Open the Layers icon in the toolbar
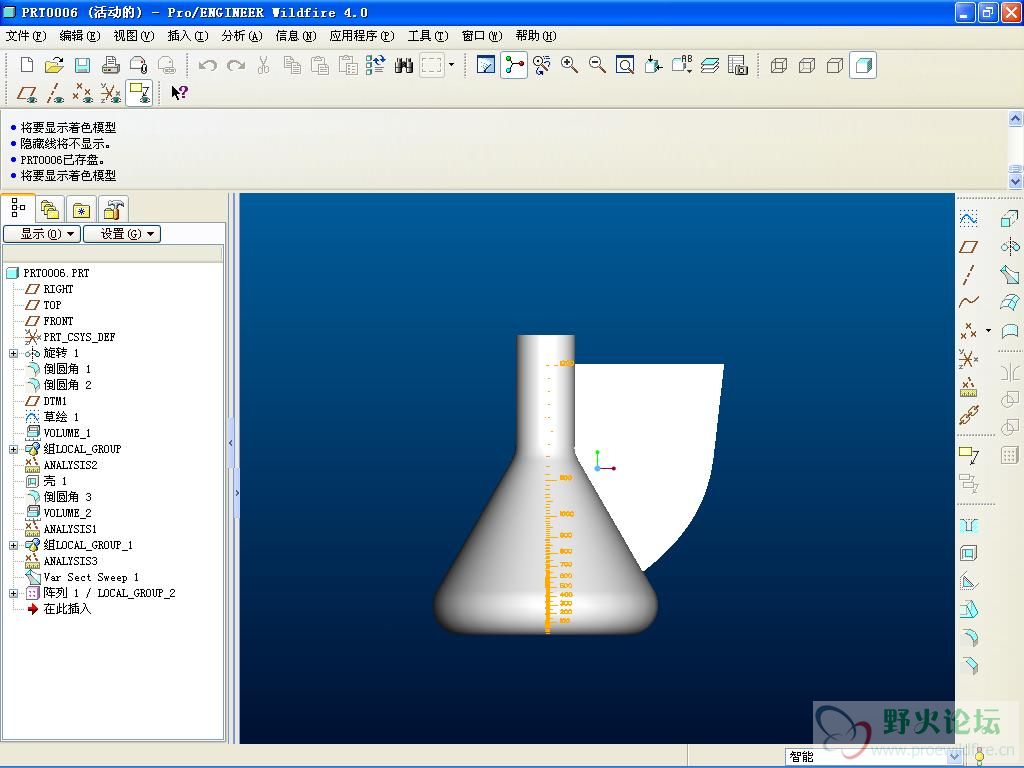1024x768 pixels. point(710,65)
